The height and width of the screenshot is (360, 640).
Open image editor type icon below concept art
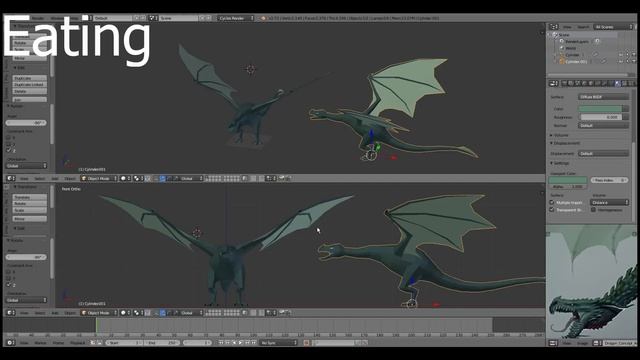[553, 343]
